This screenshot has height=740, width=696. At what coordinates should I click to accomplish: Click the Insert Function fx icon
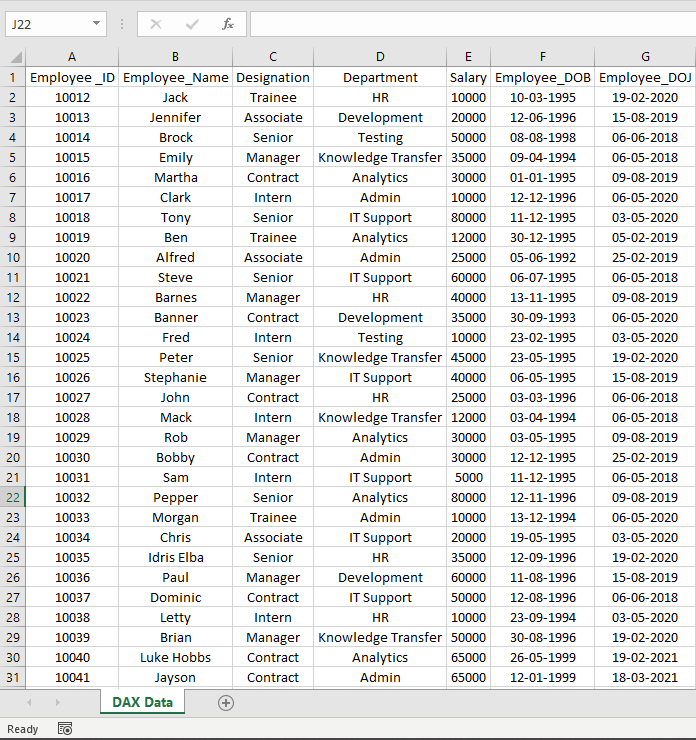[x=228, y=24]
